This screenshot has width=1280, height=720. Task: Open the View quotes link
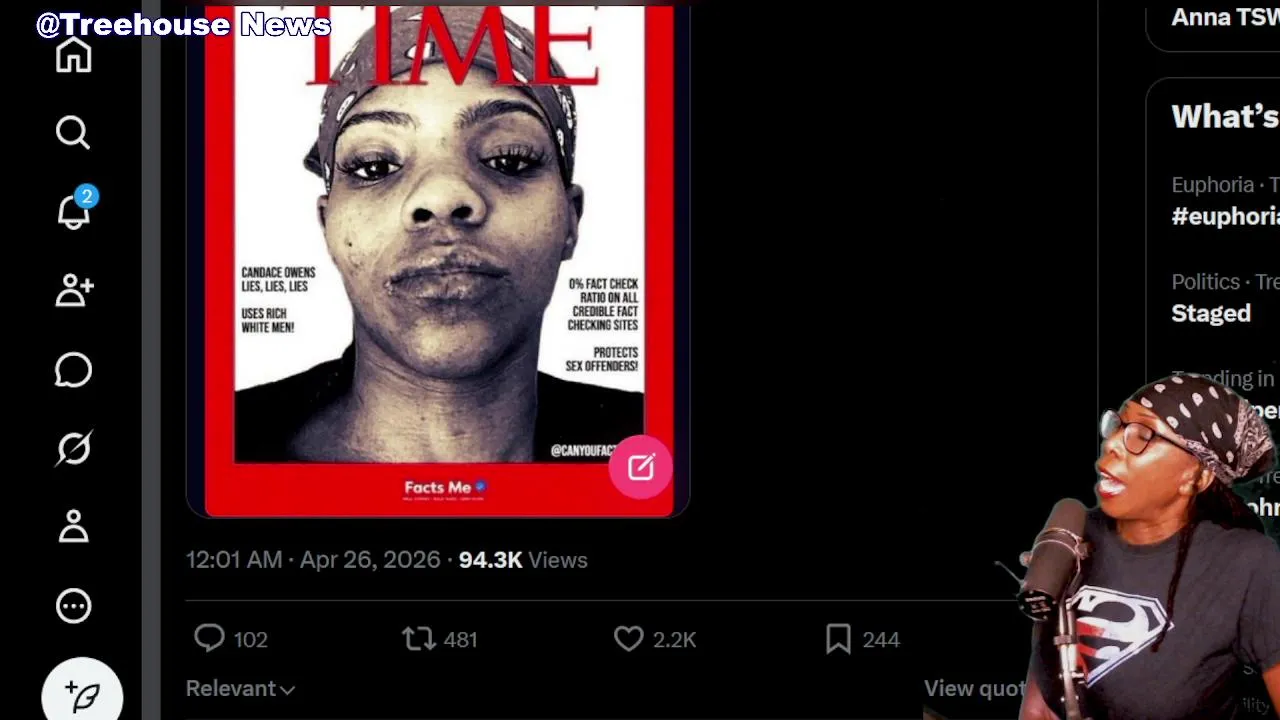tap(975, 688)
